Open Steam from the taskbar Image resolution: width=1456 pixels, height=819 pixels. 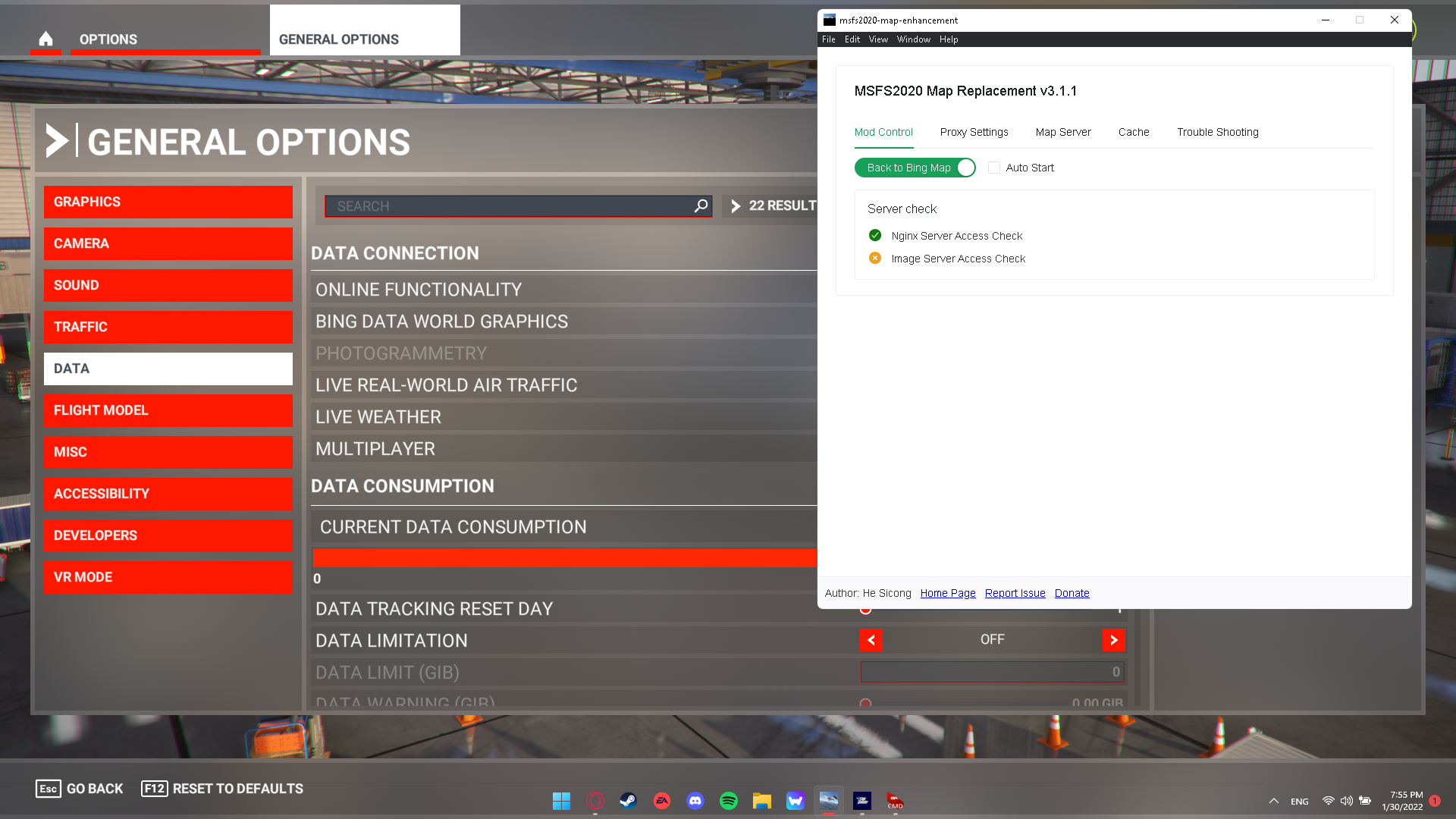[628, 801]
